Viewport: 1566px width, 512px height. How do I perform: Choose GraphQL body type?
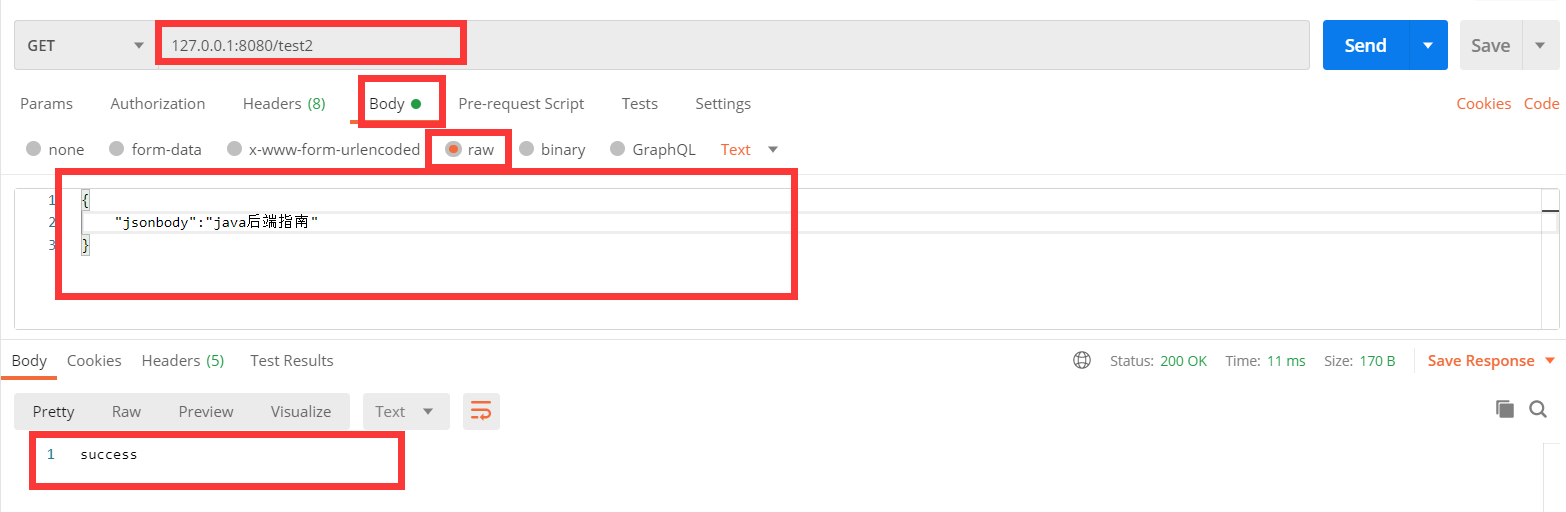(x=653, y=149)
